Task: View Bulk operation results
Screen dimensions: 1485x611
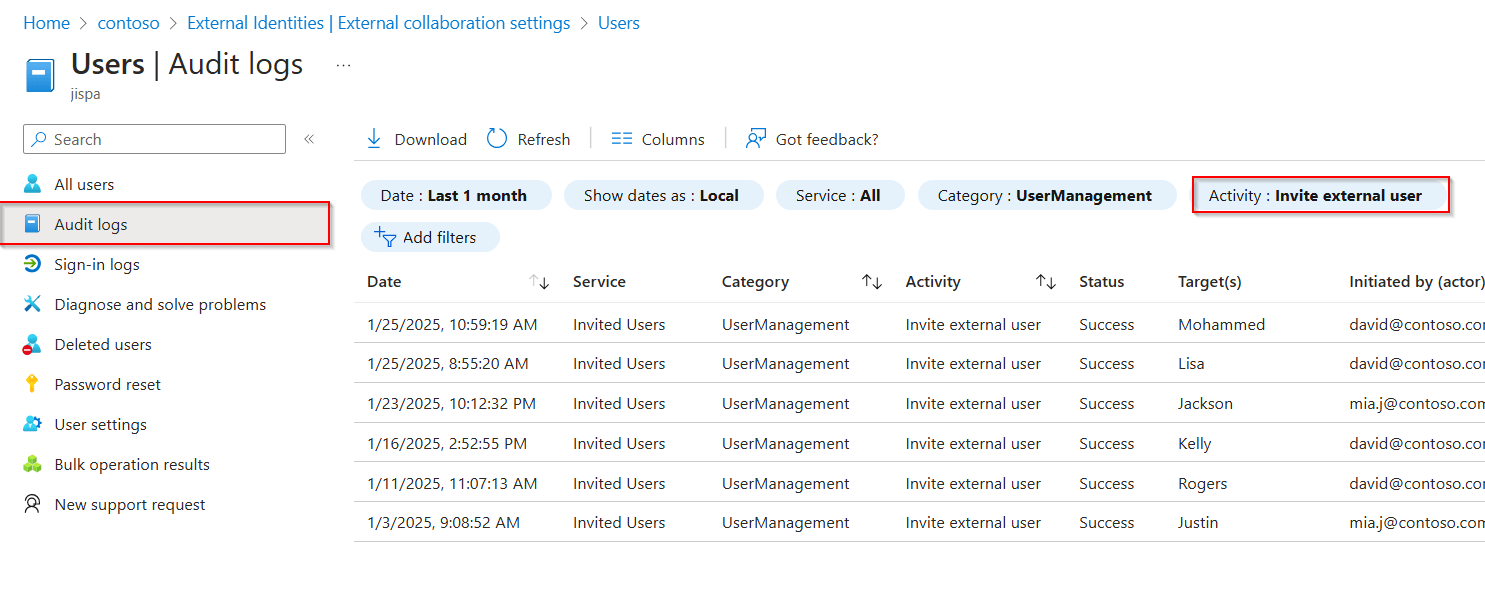Action: pyautogui.click(x=132, y=464)
